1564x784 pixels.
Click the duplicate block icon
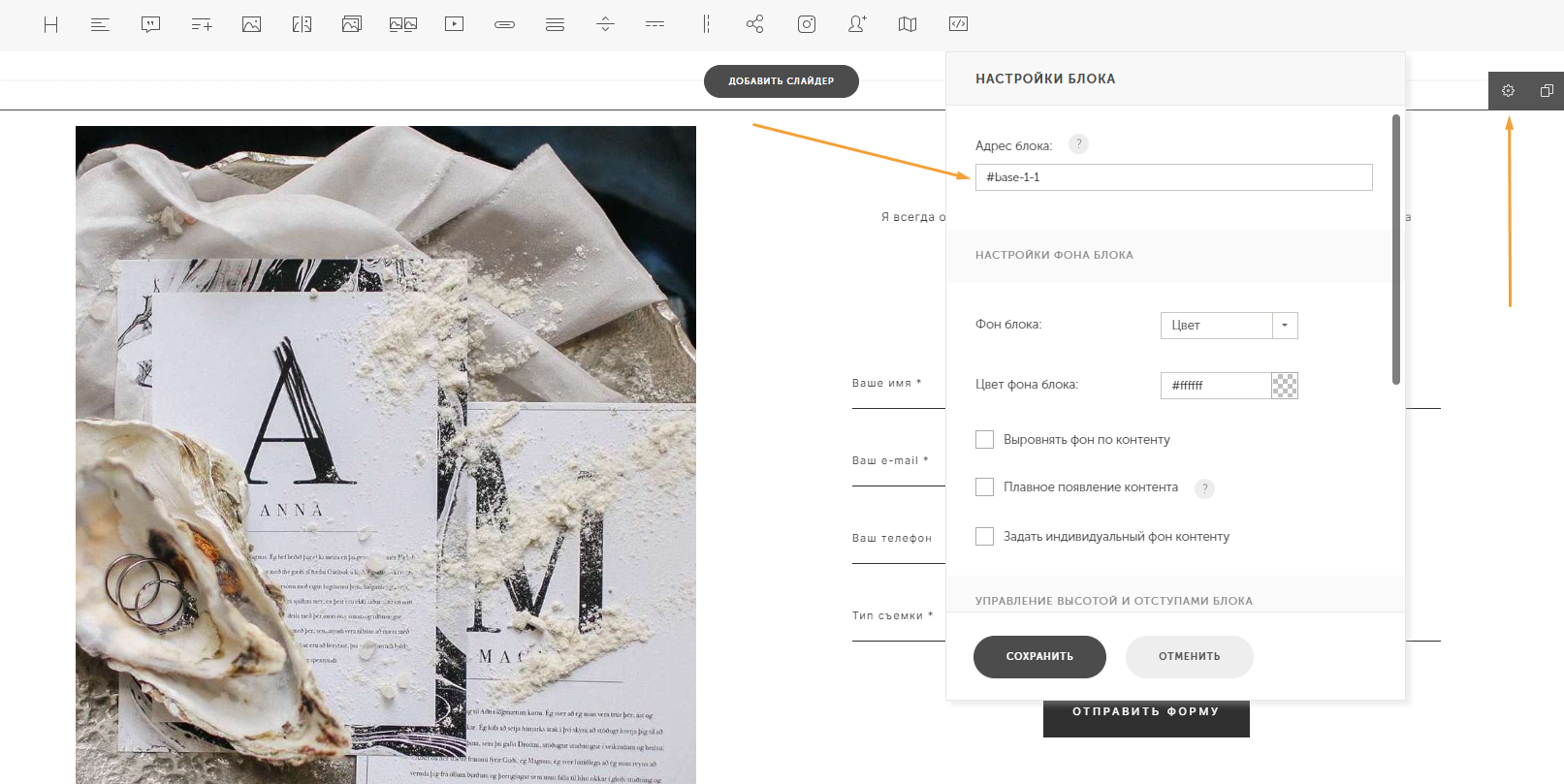(1547, 90)
